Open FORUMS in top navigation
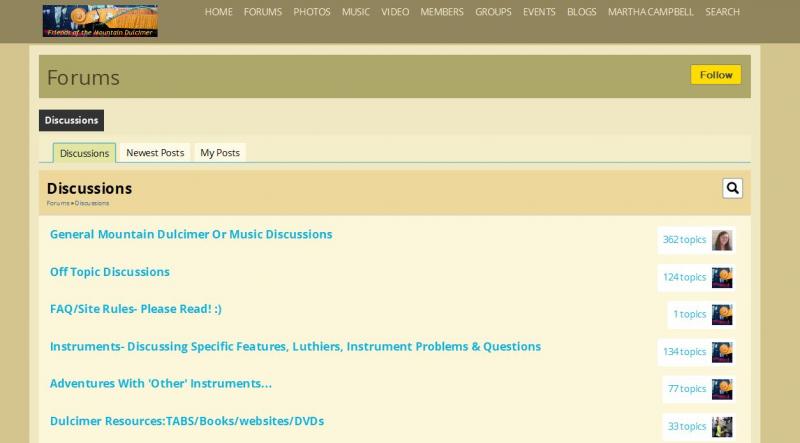The width and height of the screenshot is (800, 443). pyautogui.click(x=263, y=12)
